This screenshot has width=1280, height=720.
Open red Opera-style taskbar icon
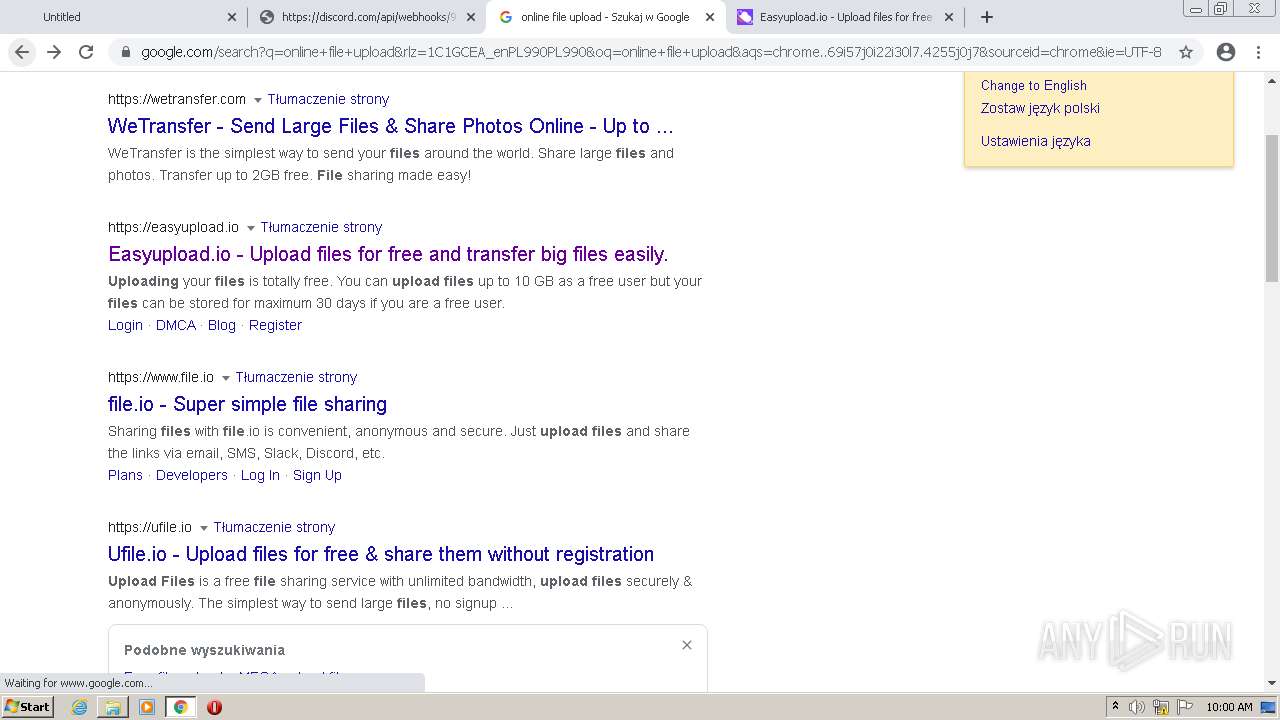[214, 707]
